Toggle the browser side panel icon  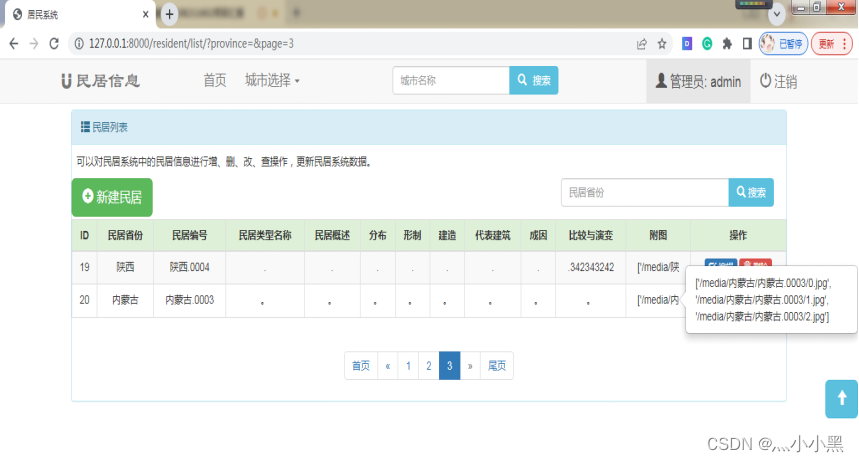coord(747,44)
